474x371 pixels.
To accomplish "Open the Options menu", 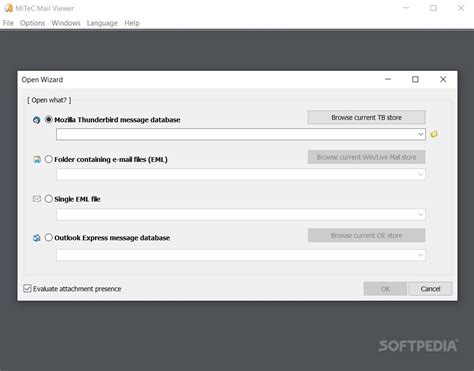I will pos(32,23).
